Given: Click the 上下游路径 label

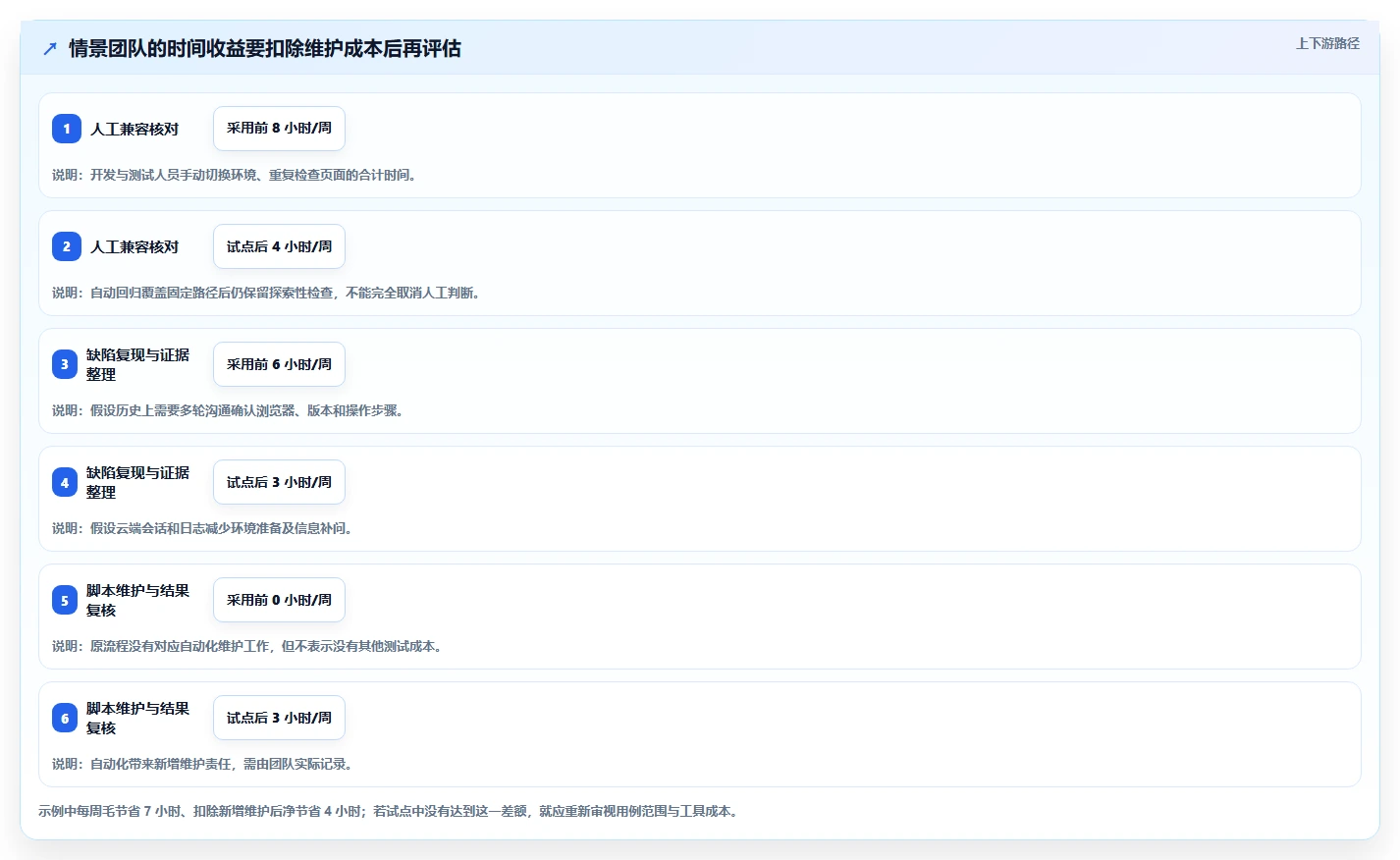Looking at the screenshot, I should pos(1327,43).
